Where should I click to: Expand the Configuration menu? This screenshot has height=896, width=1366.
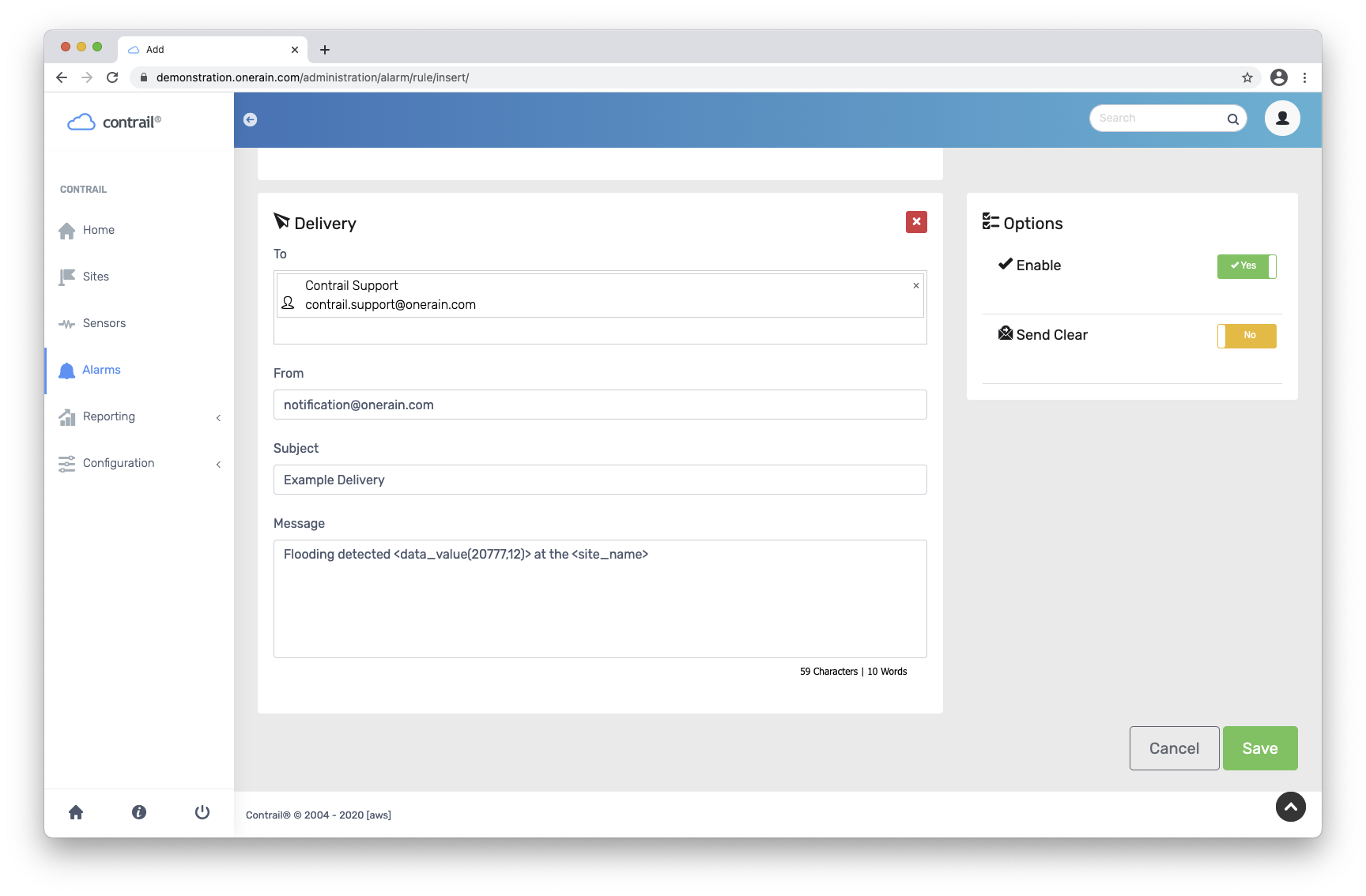coord(119,463)
